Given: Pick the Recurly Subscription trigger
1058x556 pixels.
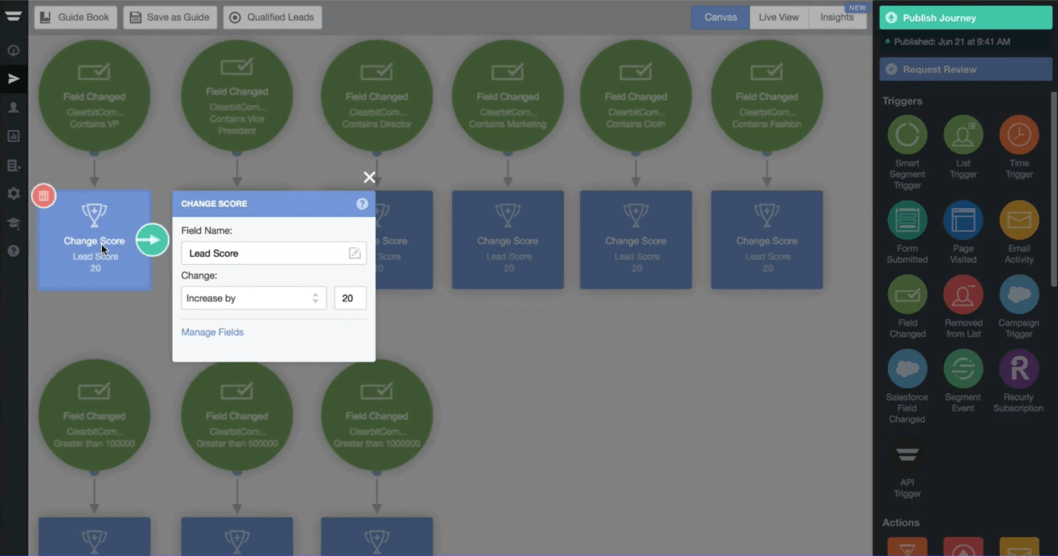Looking at the screenshot, I should pos(1019,368).
